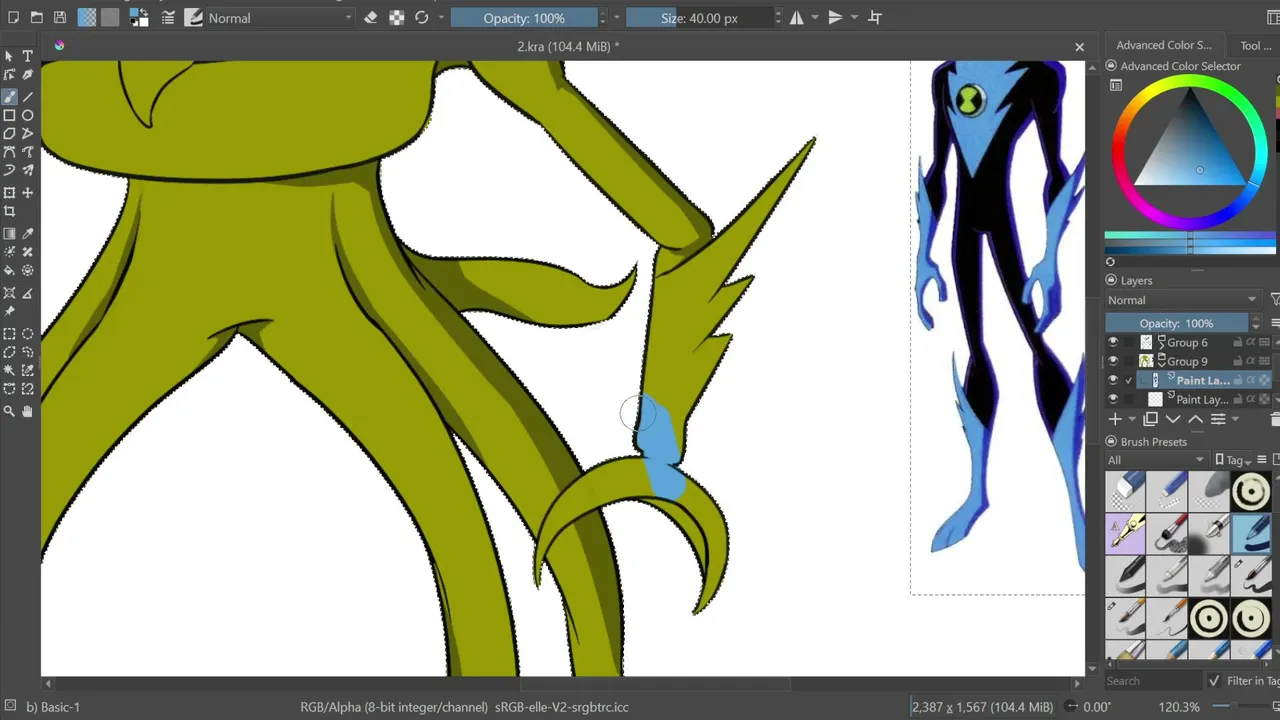Open the horizontal mirror options arrow
1280x720 pixels.
pos(815,18)
